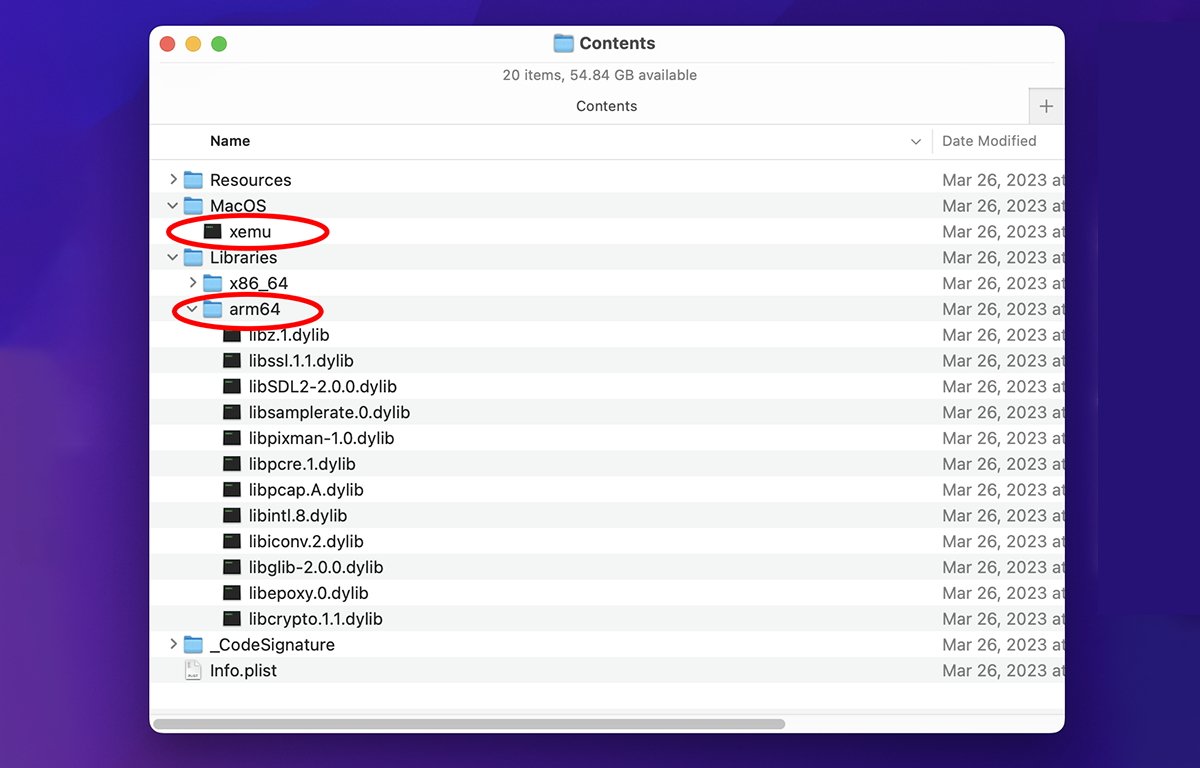Select the Info.plist file name
The height and width of the screenshot is (768, 1200).
coord(243,671)
